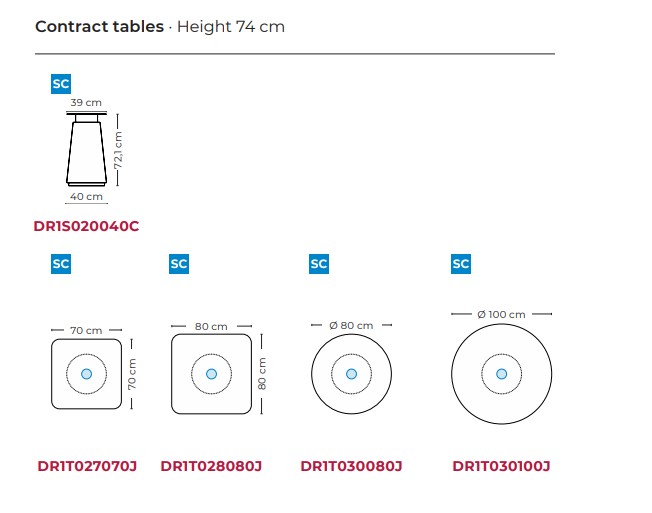Click the SC badge above DR1S020040C
Image resolution: width=652 pixels, height=513 pixels.
61,84
